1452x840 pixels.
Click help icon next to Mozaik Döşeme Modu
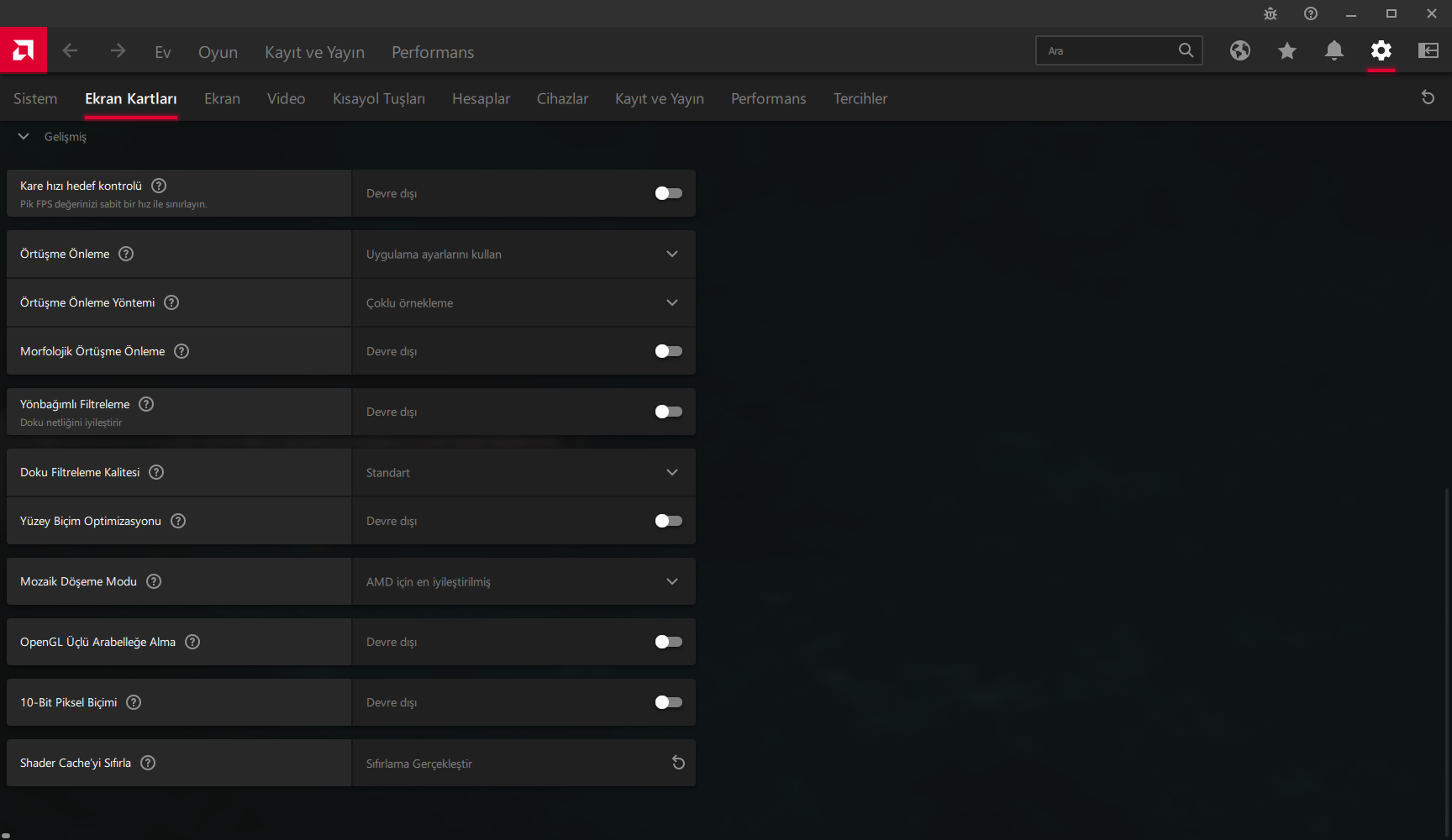pyautogui.click(x=154, y=581)
